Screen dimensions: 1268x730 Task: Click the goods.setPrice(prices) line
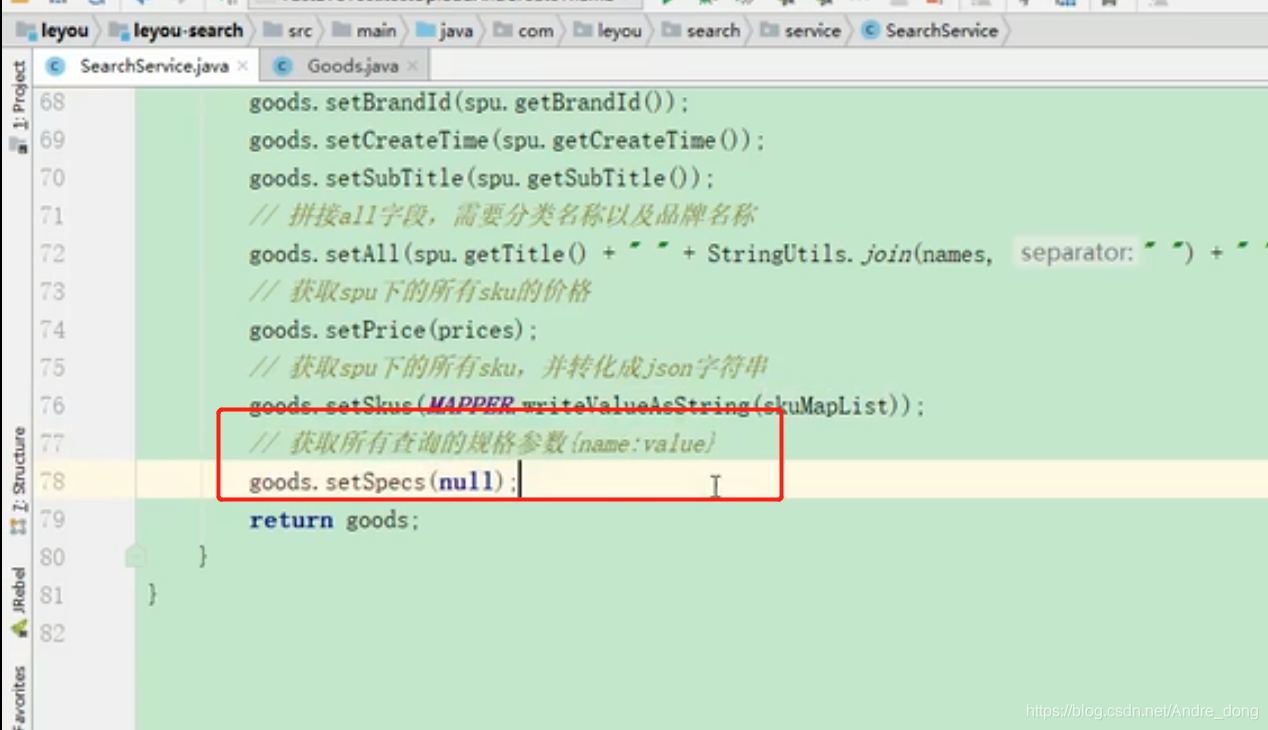click(393, 330)
